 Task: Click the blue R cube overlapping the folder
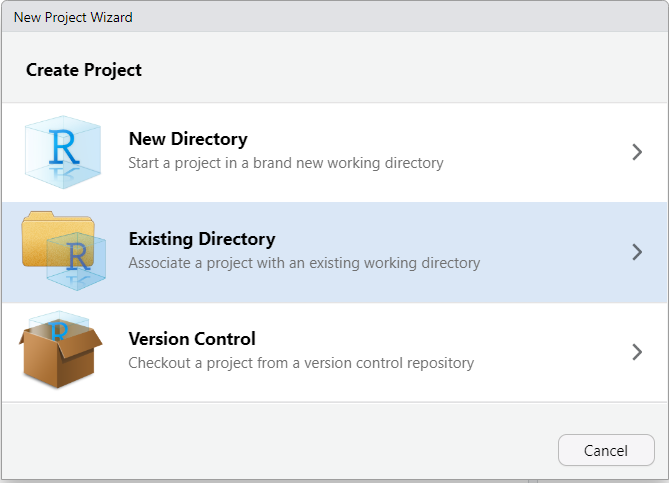tap(77, 262)
